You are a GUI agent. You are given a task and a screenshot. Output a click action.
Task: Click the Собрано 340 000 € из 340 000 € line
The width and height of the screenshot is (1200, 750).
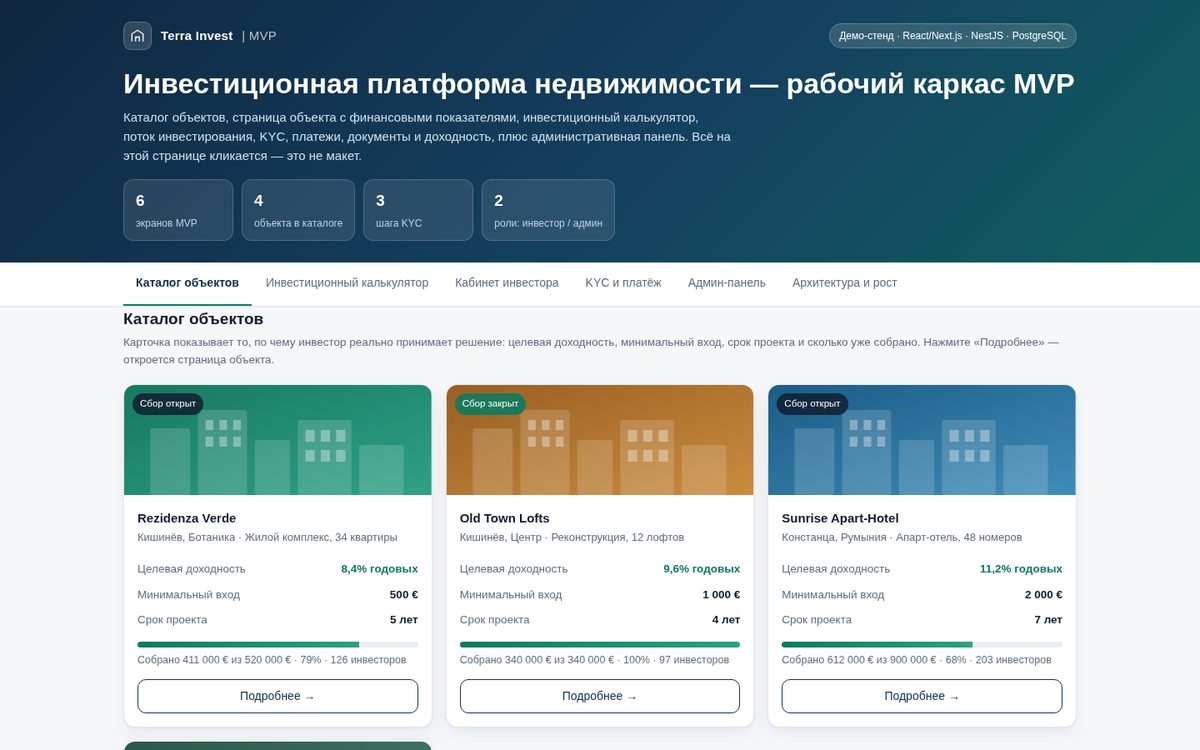pos(594,660)
